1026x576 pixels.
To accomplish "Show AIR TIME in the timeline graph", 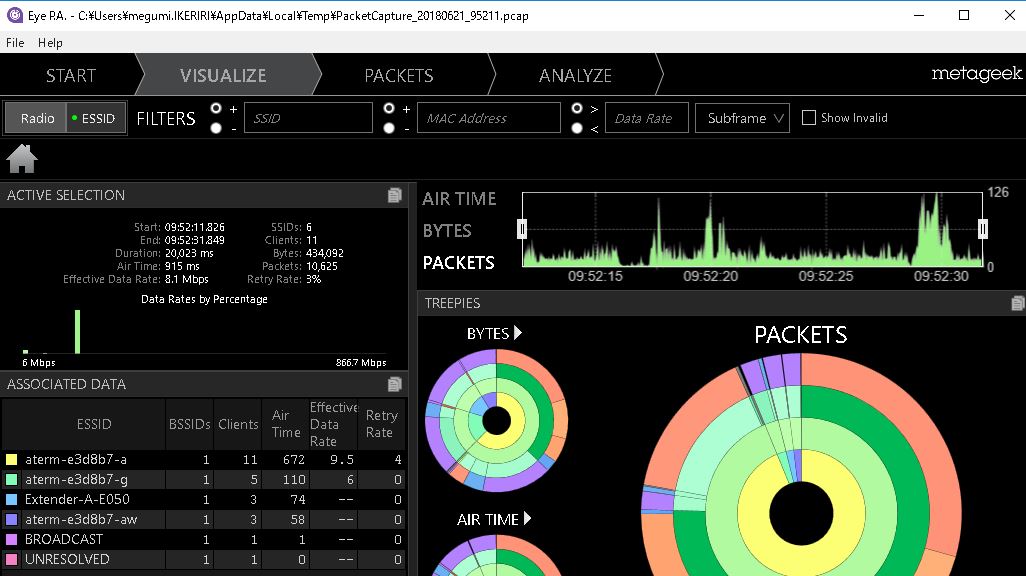I will coord(459,198).
